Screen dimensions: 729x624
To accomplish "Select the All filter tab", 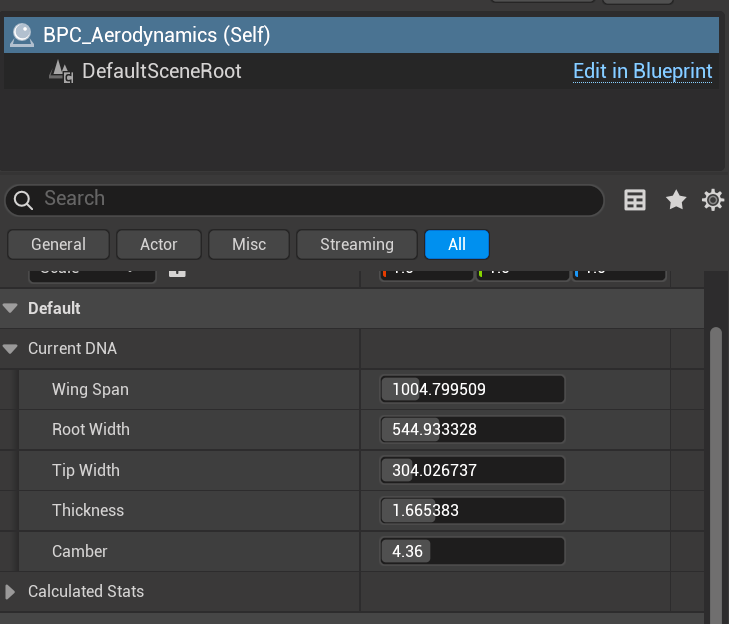I will pos(457,244).
